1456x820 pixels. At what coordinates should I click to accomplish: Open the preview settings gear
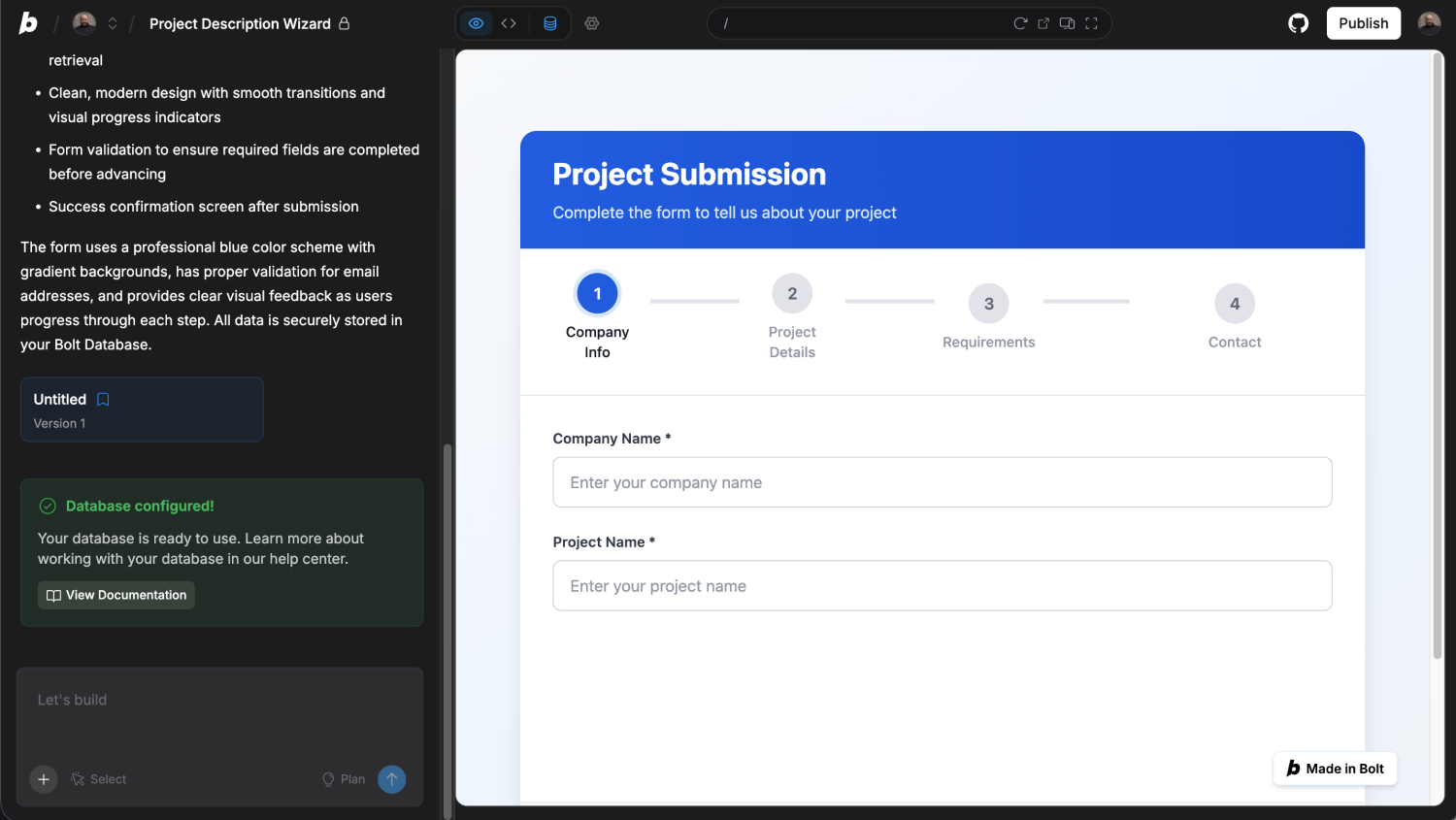coord(592,22)
